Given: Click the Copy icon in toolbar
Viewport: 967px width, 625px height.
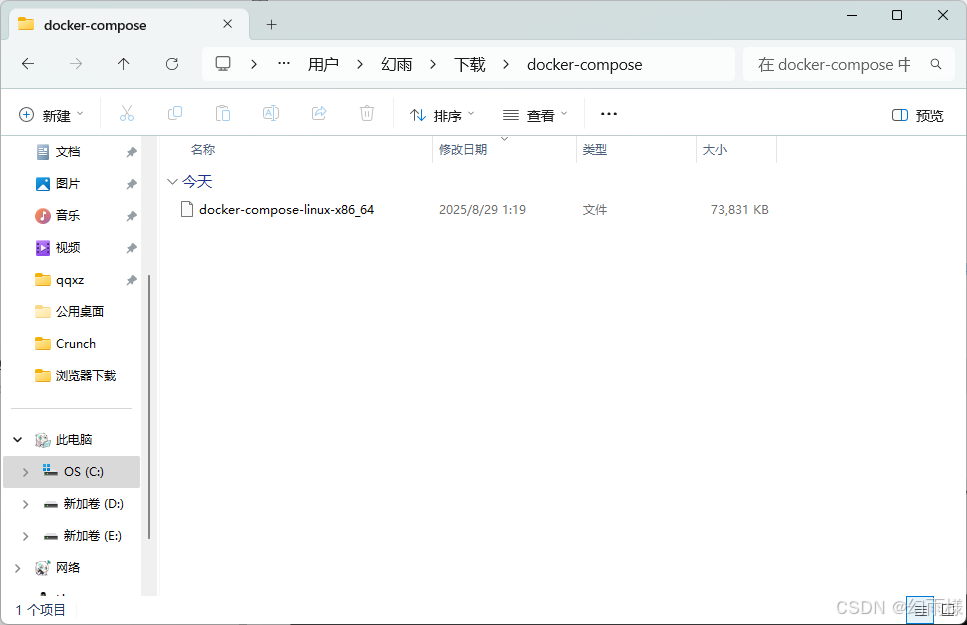Looking at the screenshot, I should click(x=175, y=114).
